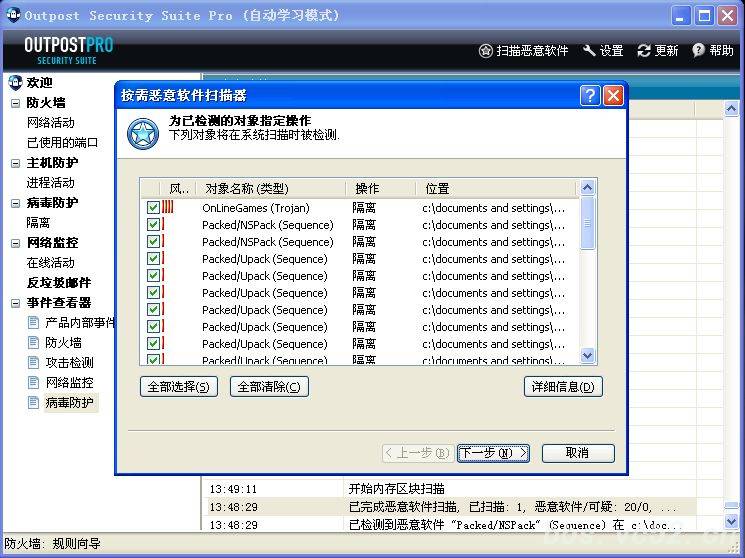Click the 隔离 action for first Upack row
This screenshot has width=745, height=558.
[x=364, y=259]
